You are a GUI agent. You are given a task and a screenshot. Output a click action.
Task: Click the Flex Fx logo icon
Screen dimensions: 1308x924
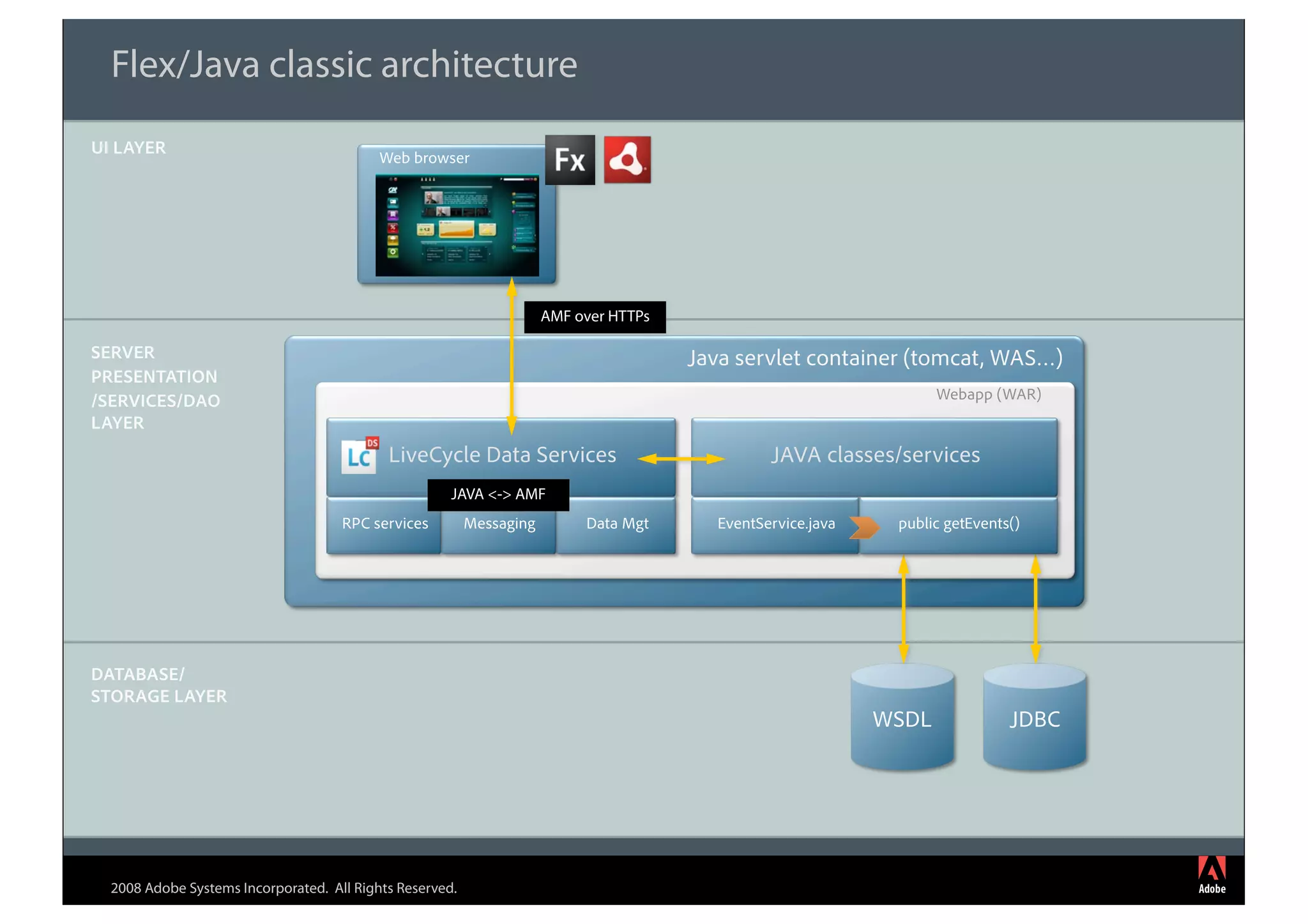coord(570,160)
